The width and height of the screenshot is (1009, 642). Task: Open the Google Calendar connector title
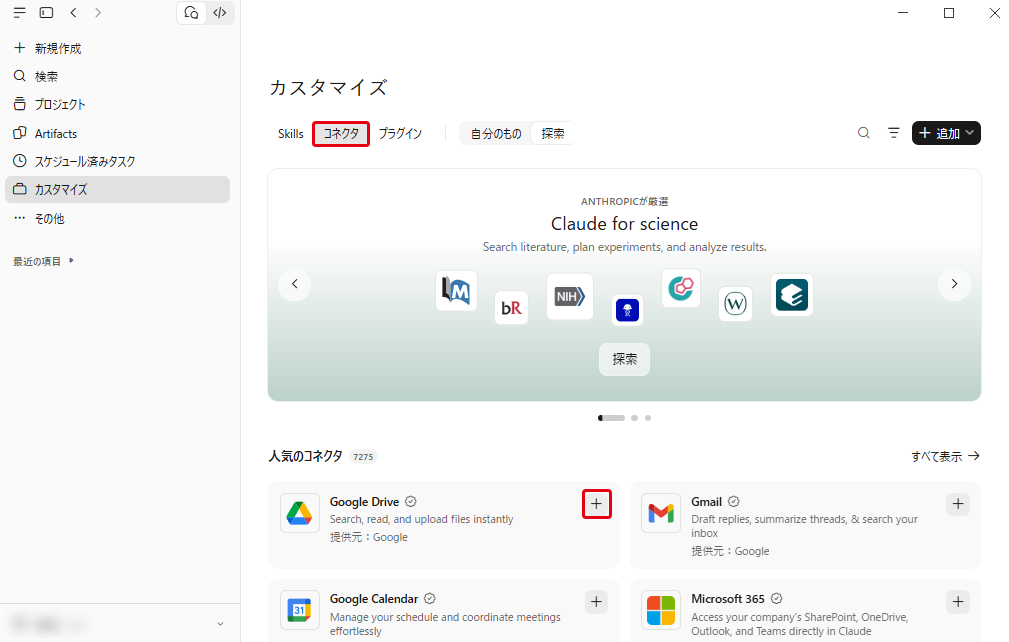(374, 599)
